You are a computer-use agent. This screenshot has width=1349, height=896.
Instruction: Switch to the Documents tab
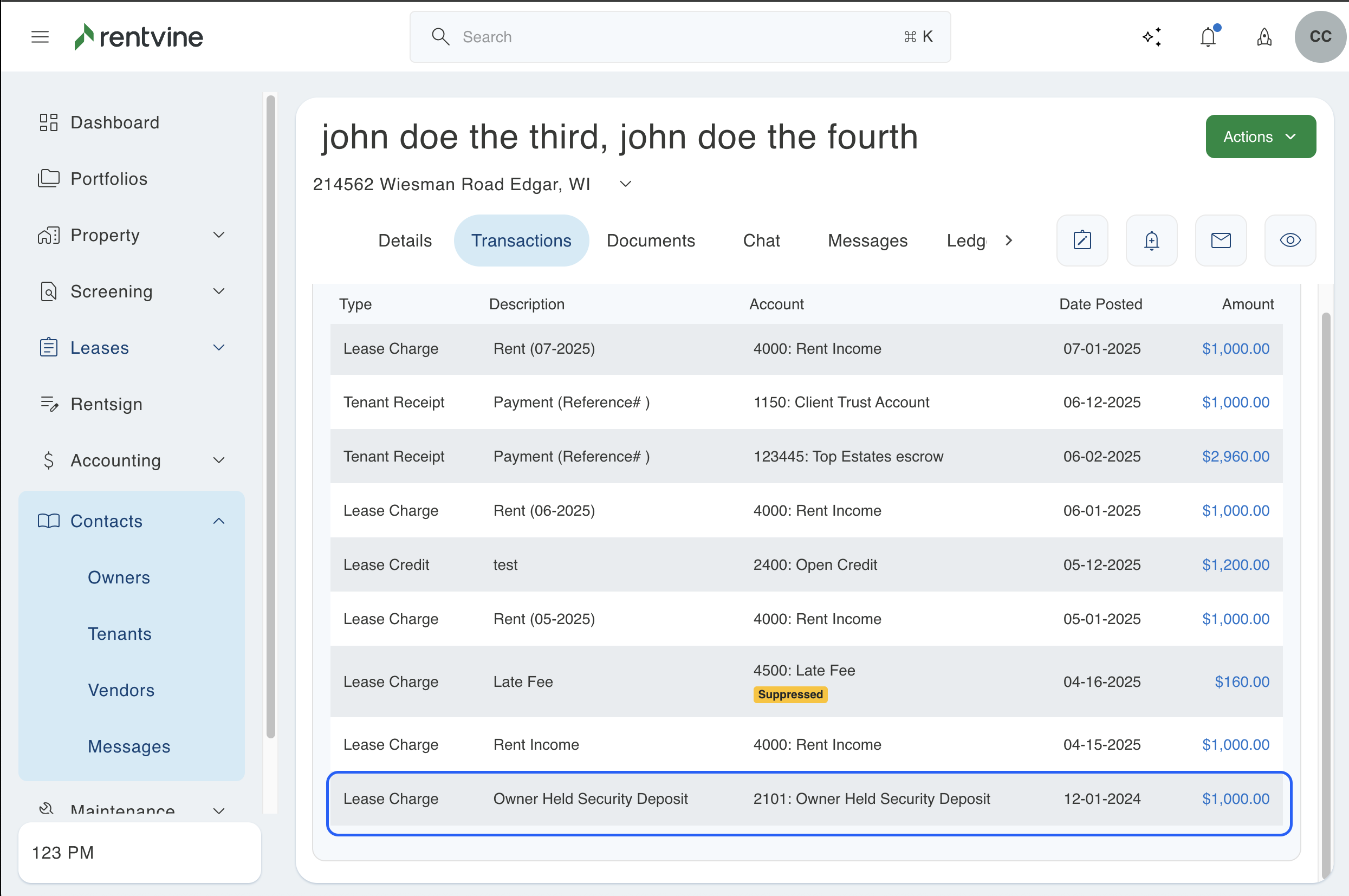[x=650, y=241]
